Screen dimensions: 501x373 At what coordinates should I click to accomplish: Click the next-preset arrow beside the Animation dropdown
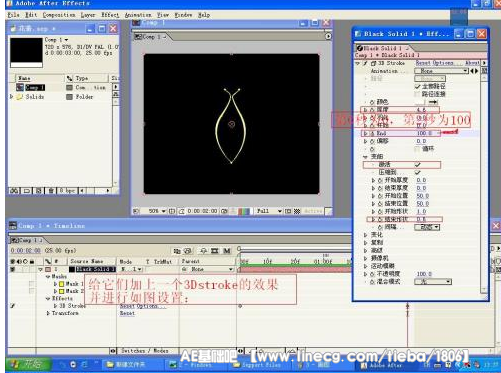[476, 71]
